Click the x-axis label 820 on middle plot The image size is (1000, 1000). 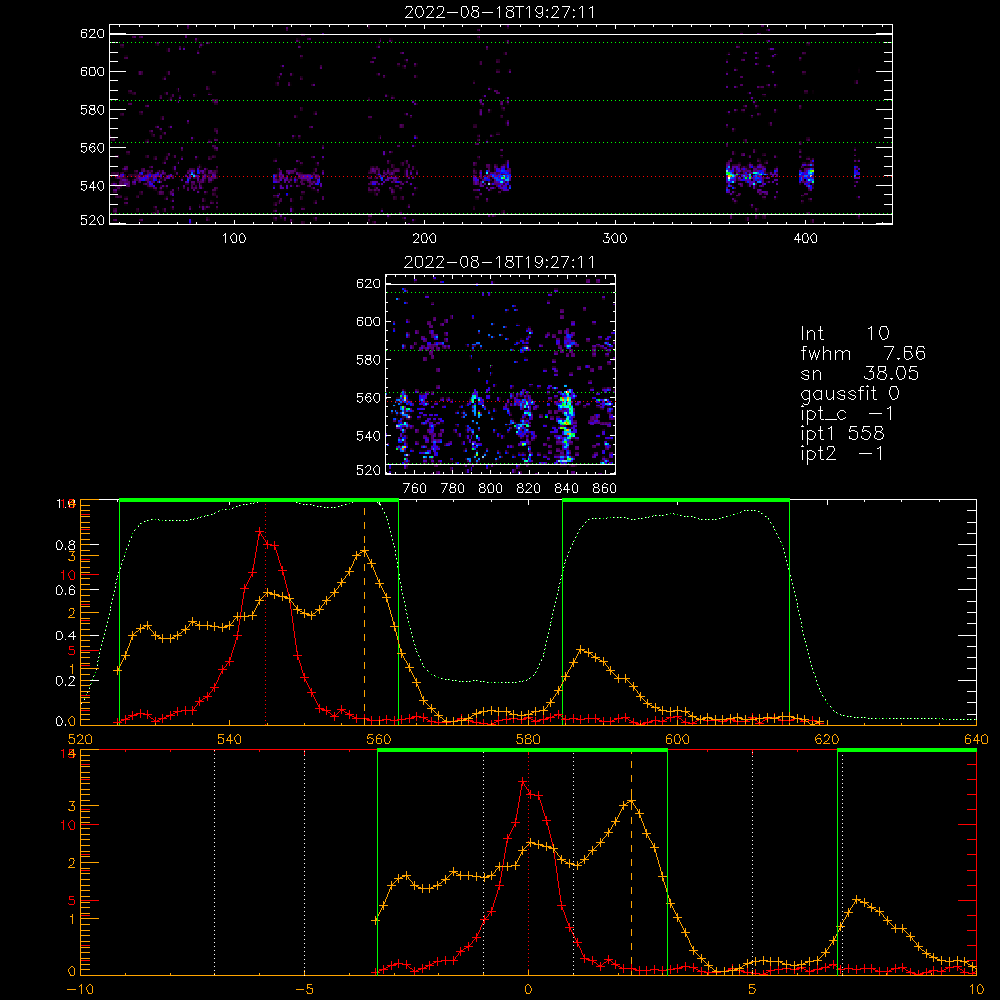(x=529, y=489)
